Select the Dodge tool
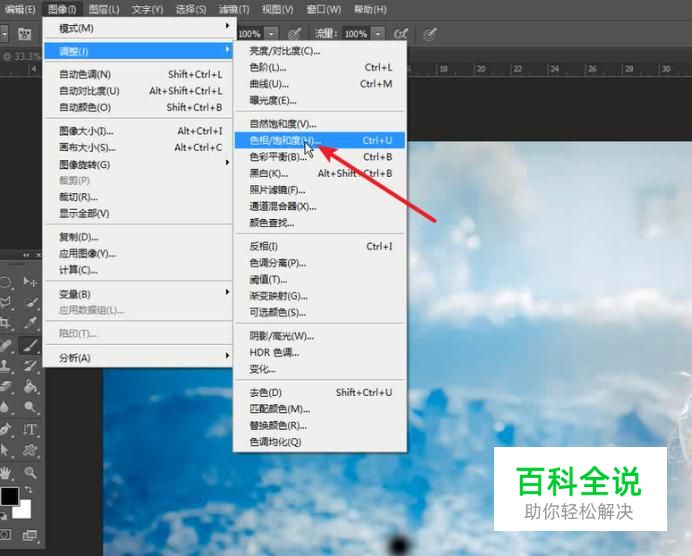The height and width of the screenshot is (556, 692). (30, 407)
